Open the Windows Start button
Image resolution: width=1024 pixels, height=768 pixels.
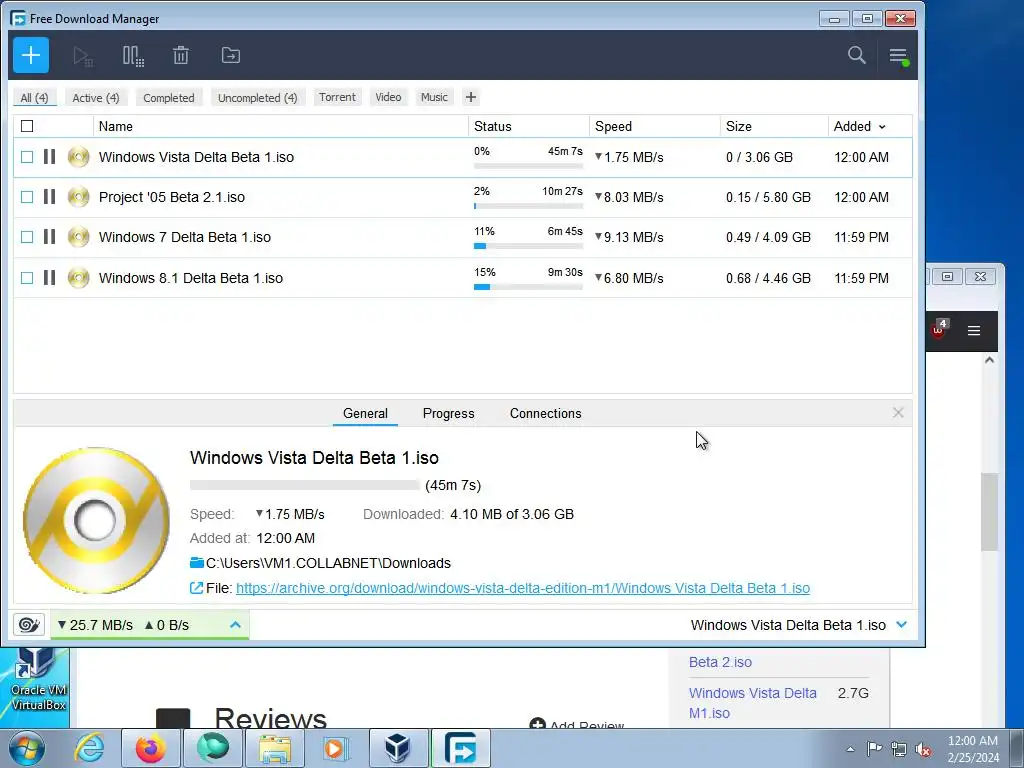[26, 748]
